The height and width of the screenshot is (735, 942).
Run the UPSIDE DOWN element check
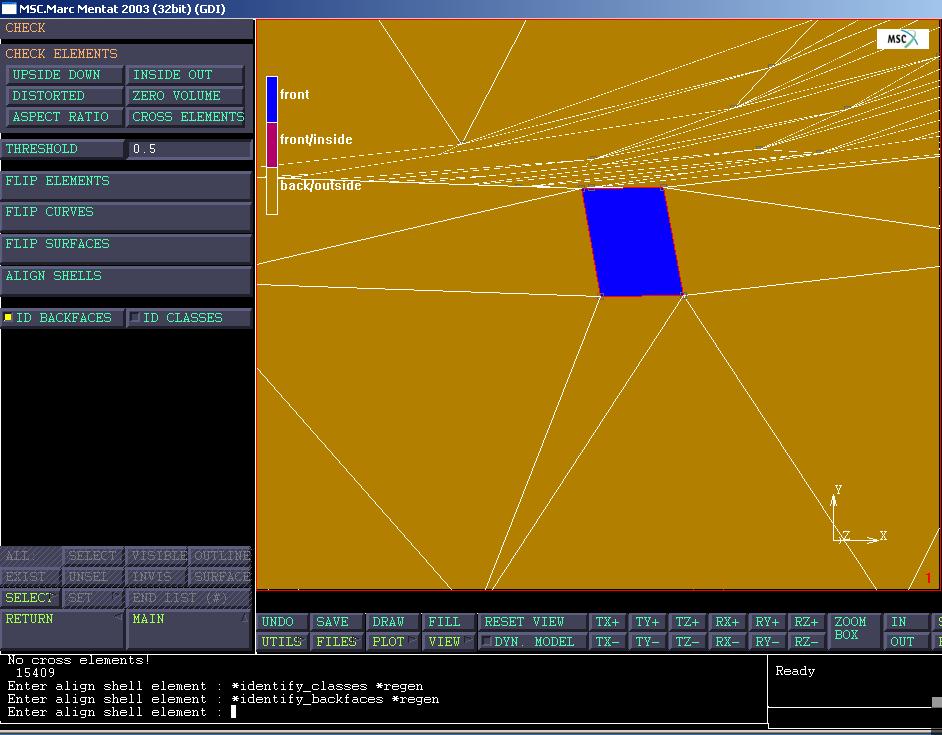pos(64,75)
